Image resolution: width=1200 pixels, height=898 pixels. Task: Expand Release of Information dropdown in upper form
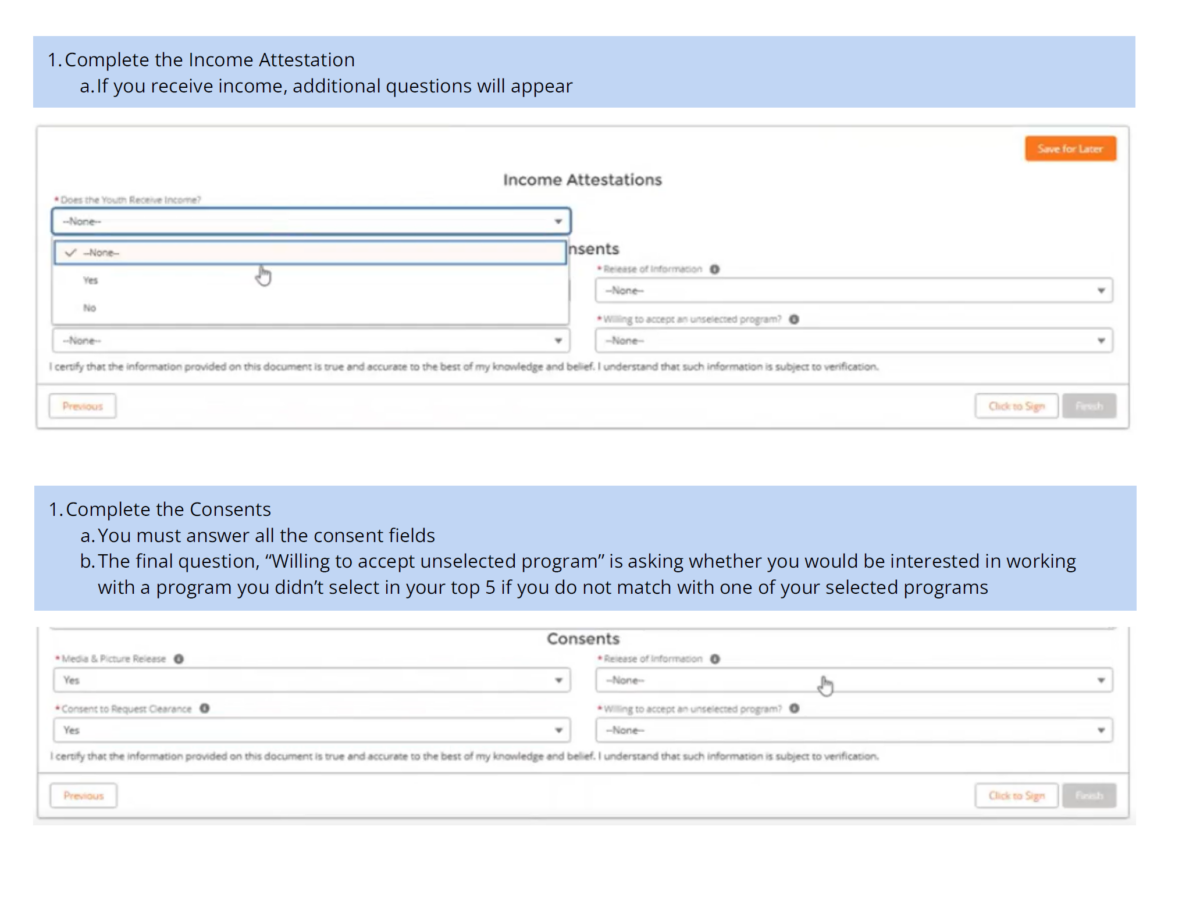click(x=853, y=291)
